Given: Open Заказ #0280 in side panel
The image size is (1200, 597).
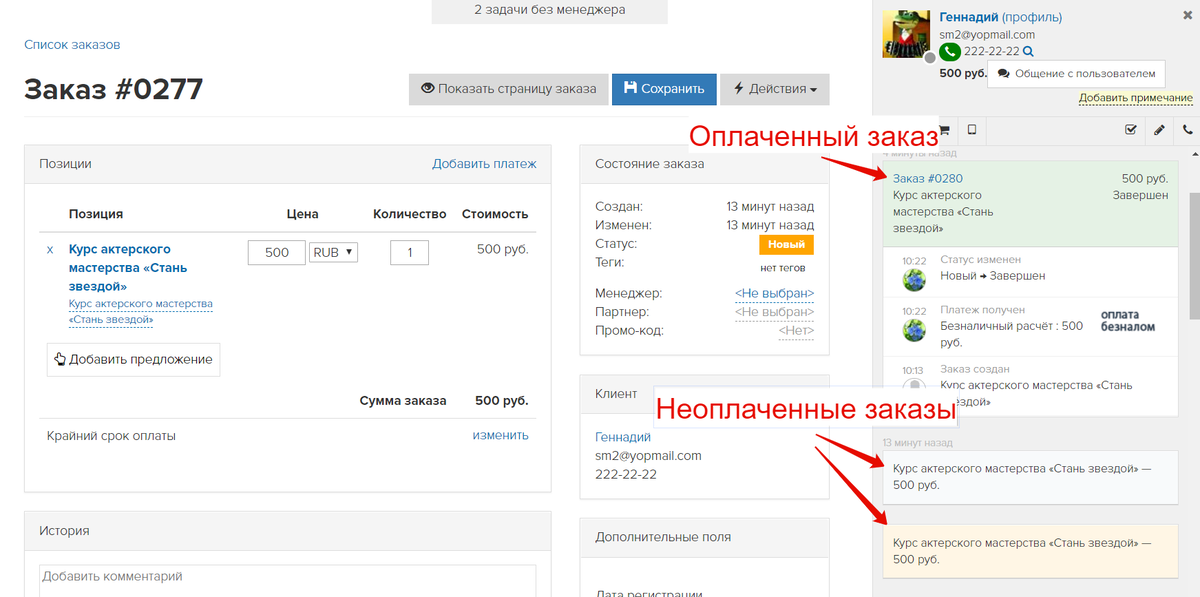Looking at the screenshot, I should [x=927, y=178].
